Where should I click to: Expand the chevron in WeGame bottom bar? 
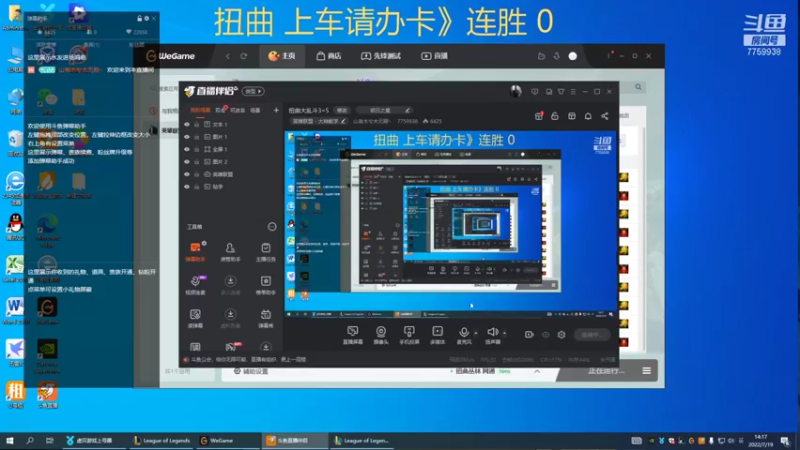(537, 371)
